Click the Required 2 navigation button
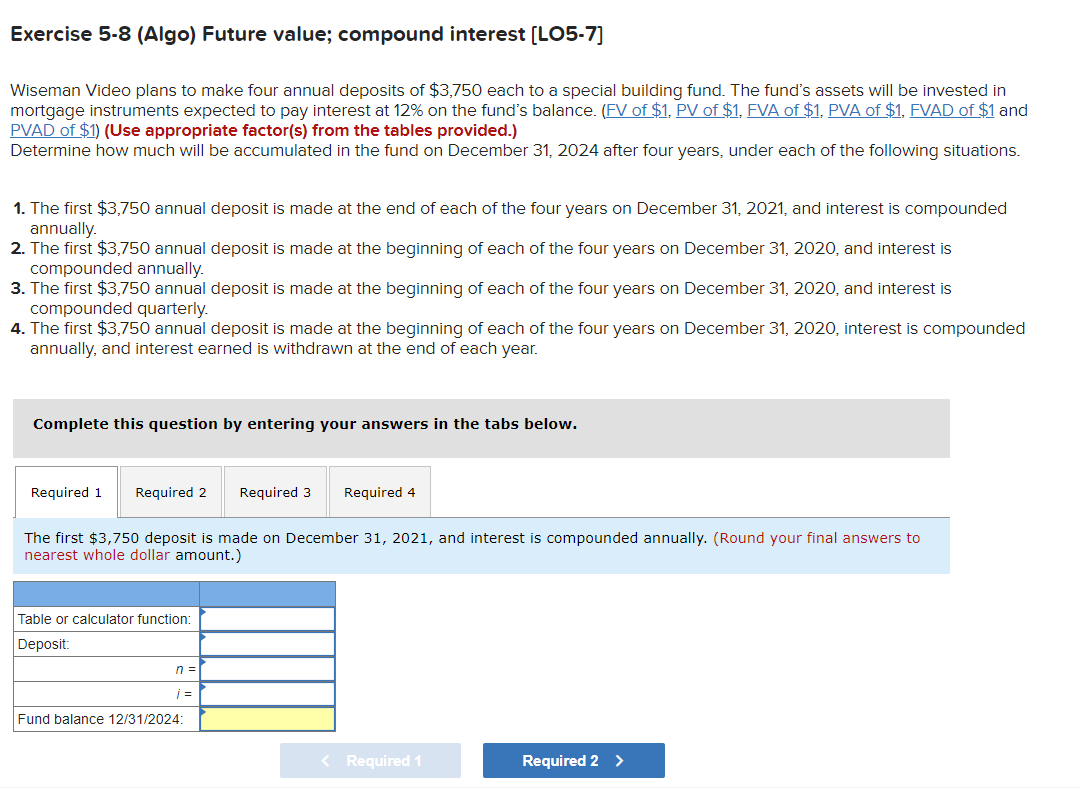 coord(573,760)
